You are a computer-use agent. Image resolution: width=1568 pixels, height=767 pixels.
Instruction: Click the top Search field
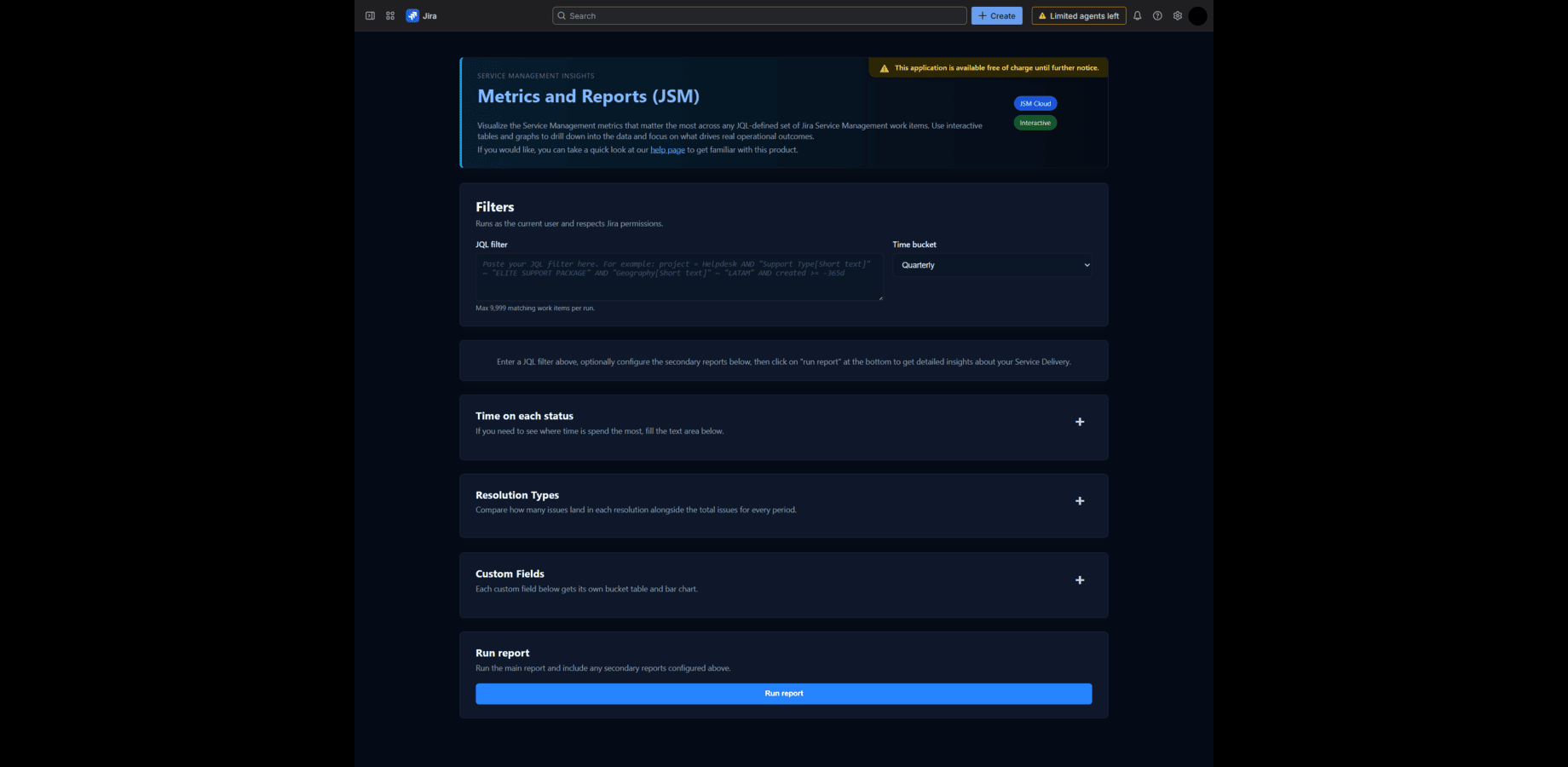pyautogui.click(x=759, y=15)
